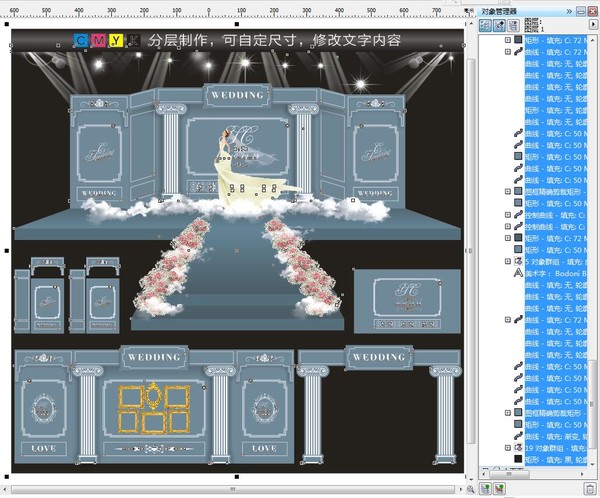The image size is (600, 498).
Task: Select the gold picture frames group
Action: point(154,408)
